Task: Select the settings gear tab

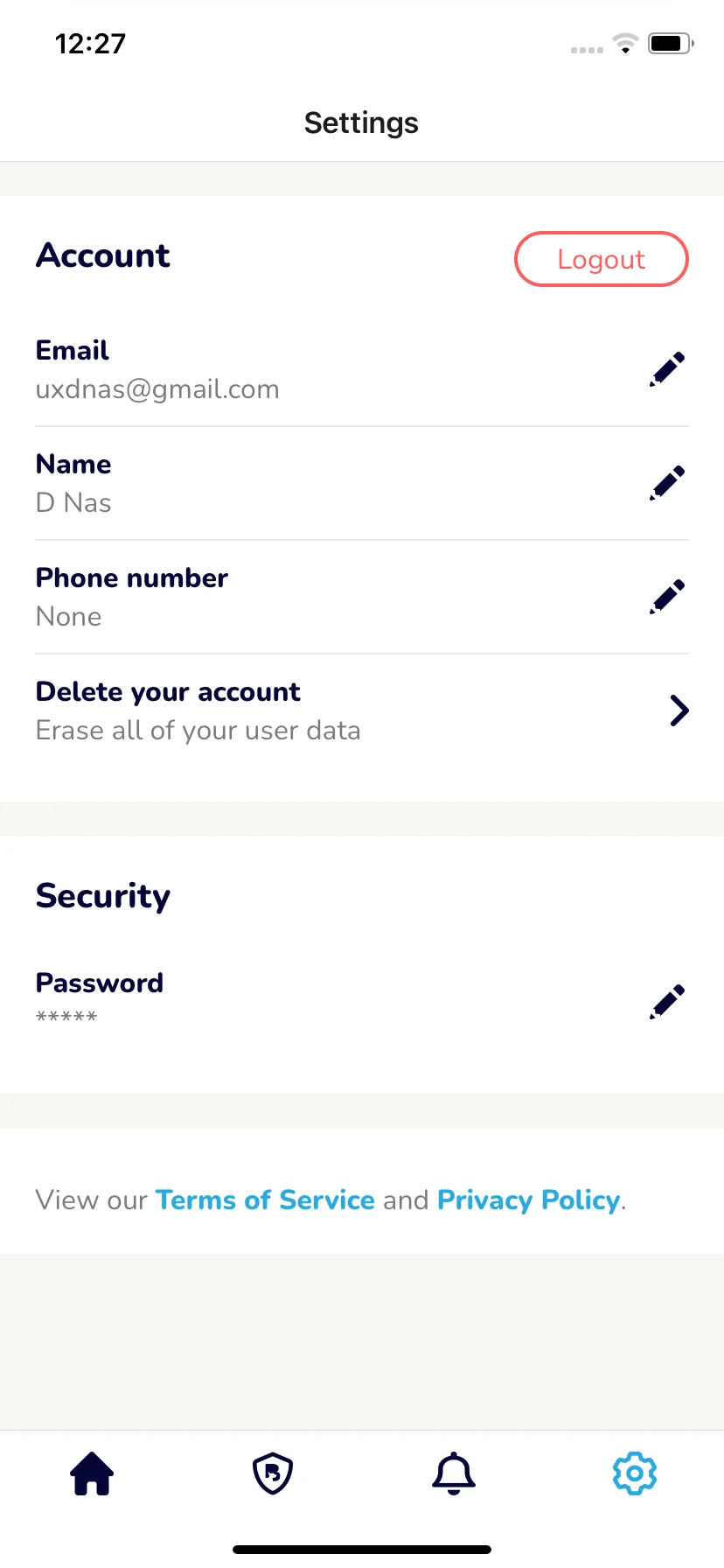Action: coord(635,1473)
